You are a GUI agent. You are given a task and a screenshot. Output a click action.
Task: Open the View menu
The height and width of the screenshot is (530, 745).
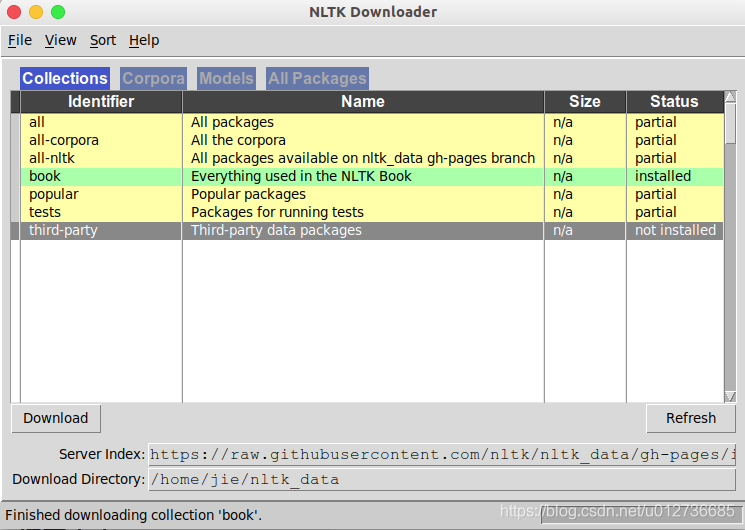(60, 40)
